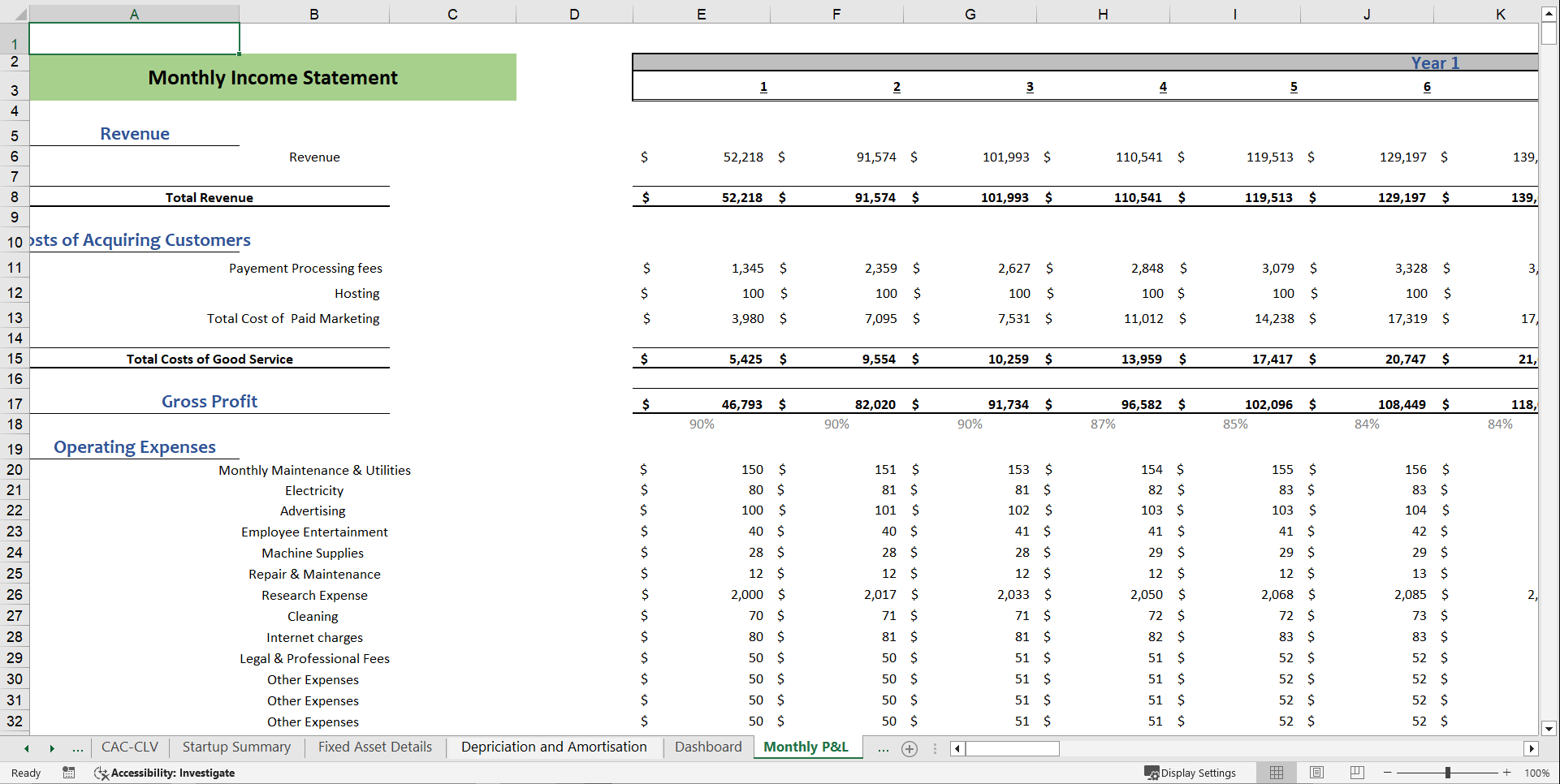Screen dimensions: 1560x784
Task: Select row 17 header
Action: (x=15, y=403)
